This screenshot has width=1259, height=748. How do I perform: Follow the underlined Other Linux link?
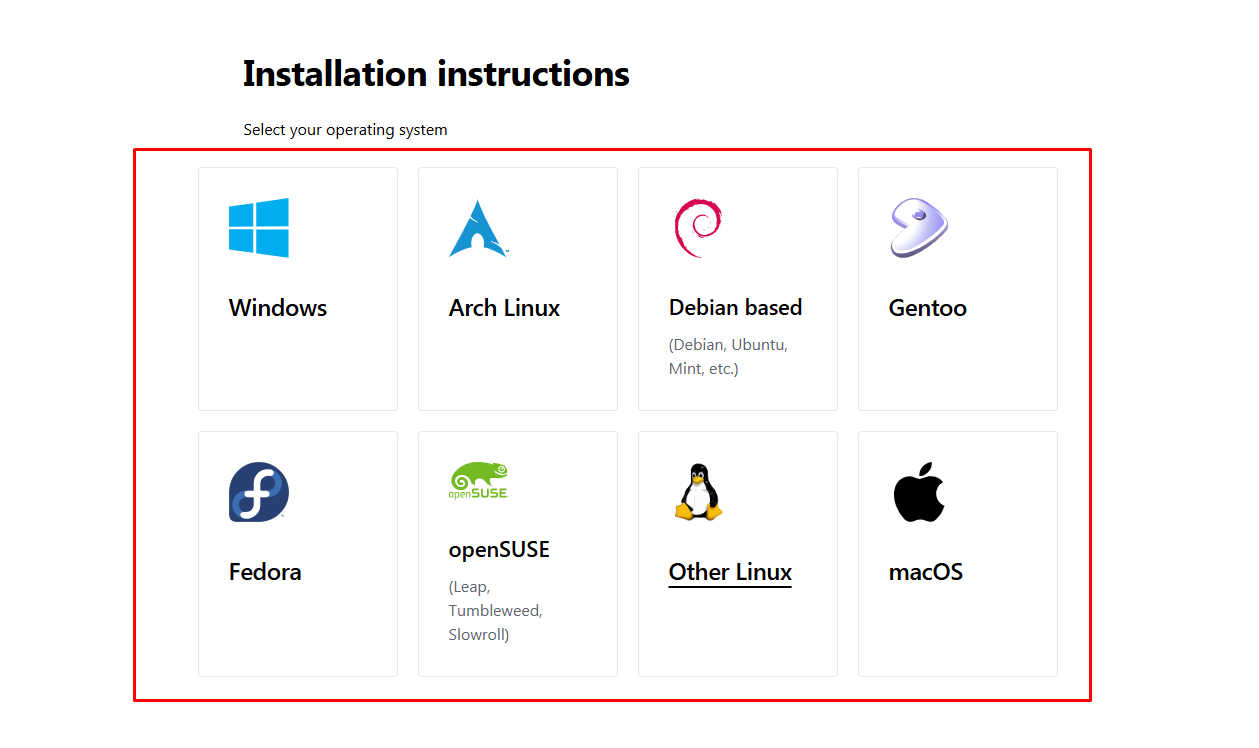730,572
